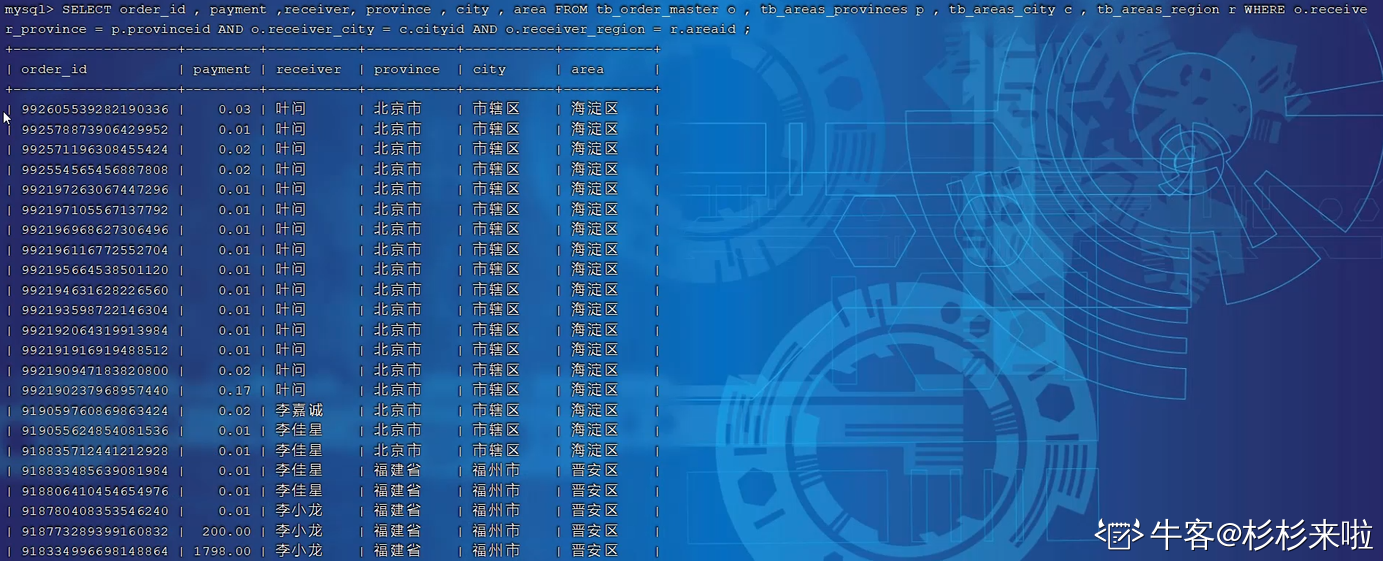Screen dimensions: 1383x561
Task: Click payment 0.02 in order 992190947183820800 row
Action: tap(235, 370)
